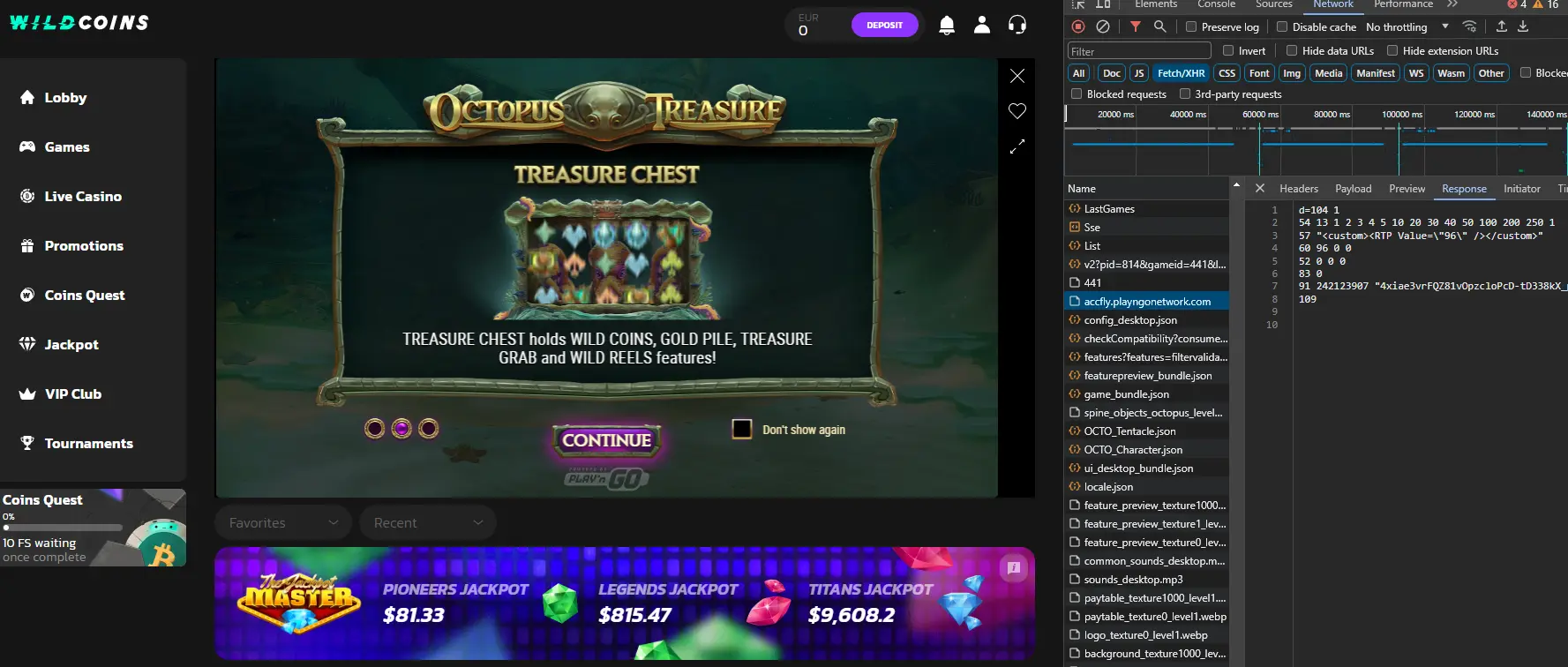Select accfly.playngonetwork.com request
Screen dimensions: 1568x667
1146,301
